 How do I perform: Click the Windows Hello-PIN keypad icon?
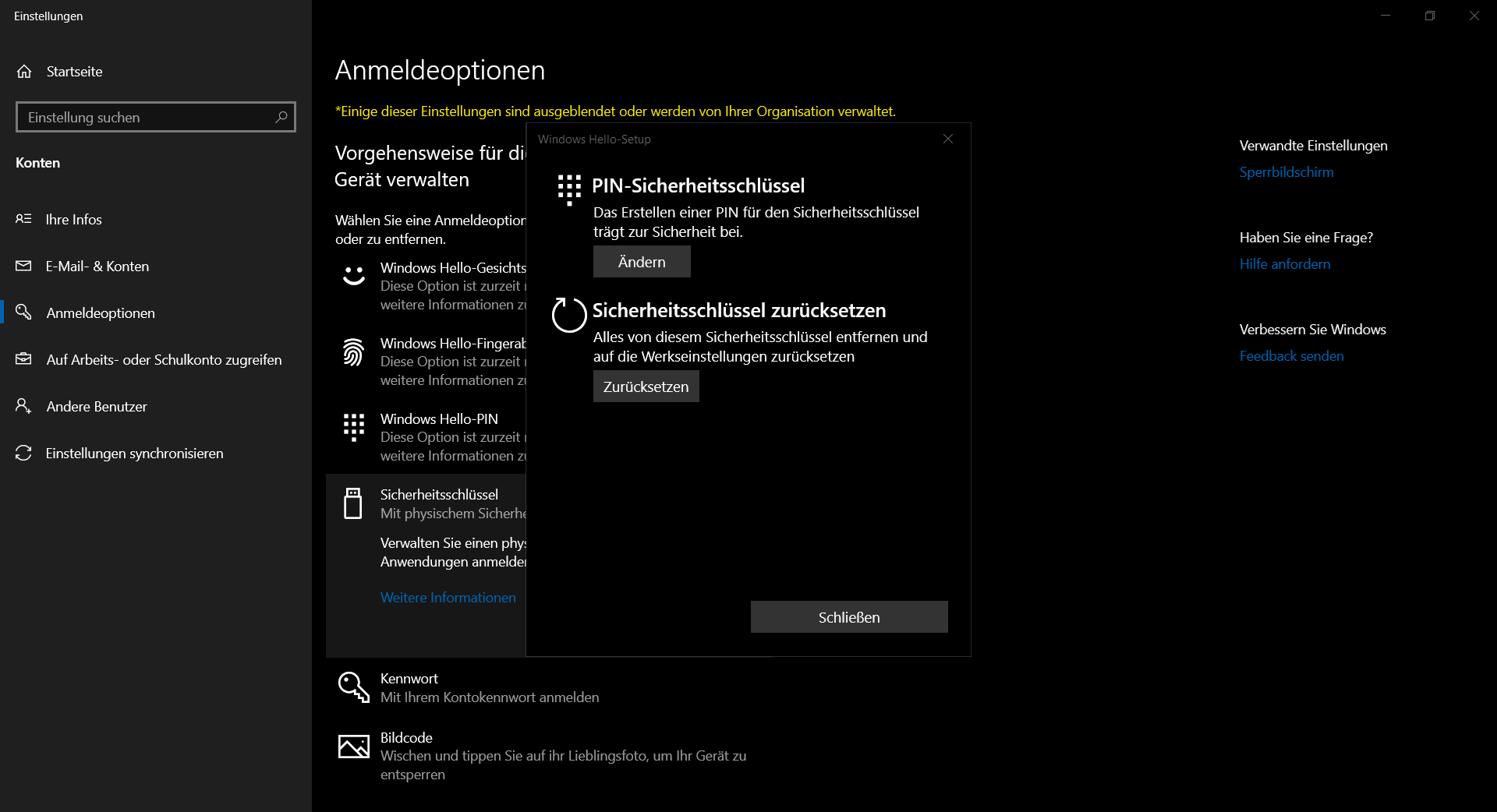point(354,427)
